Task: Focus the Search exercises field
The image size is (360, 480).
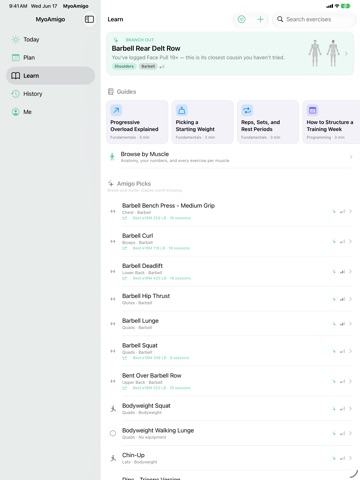Action: coord(314,19)
